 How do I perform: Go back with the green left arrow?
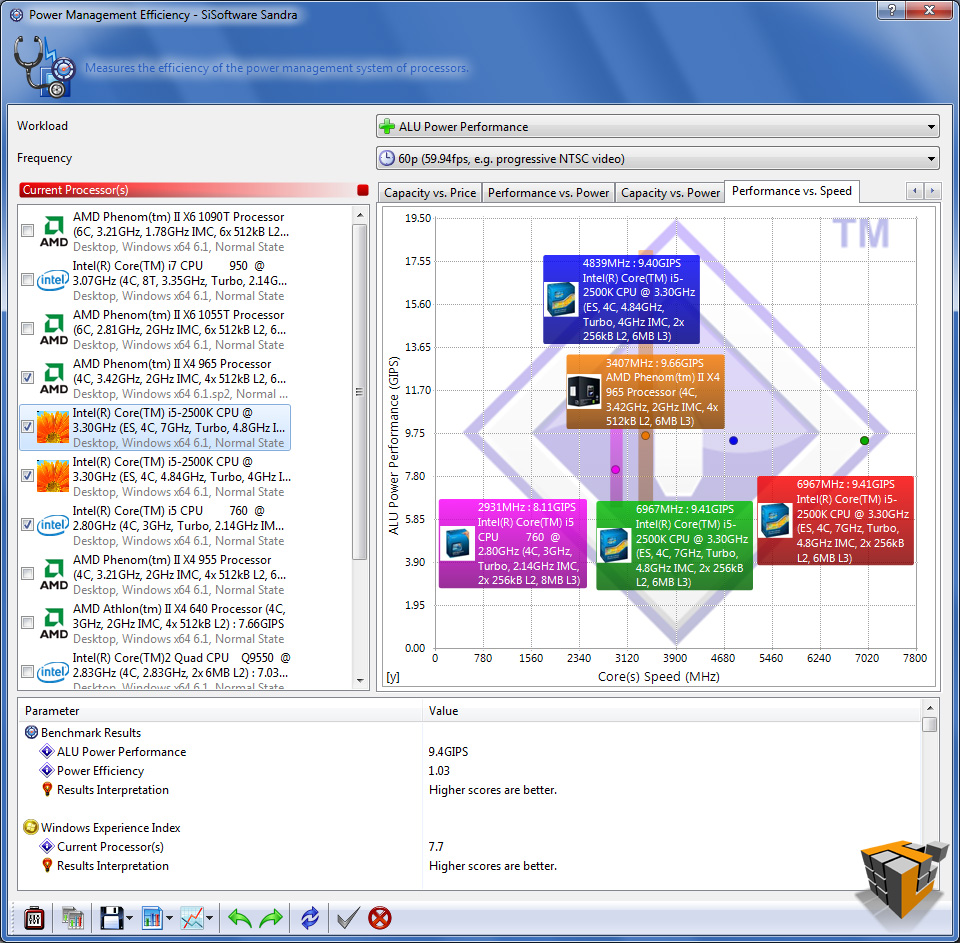tap(239, 918)
